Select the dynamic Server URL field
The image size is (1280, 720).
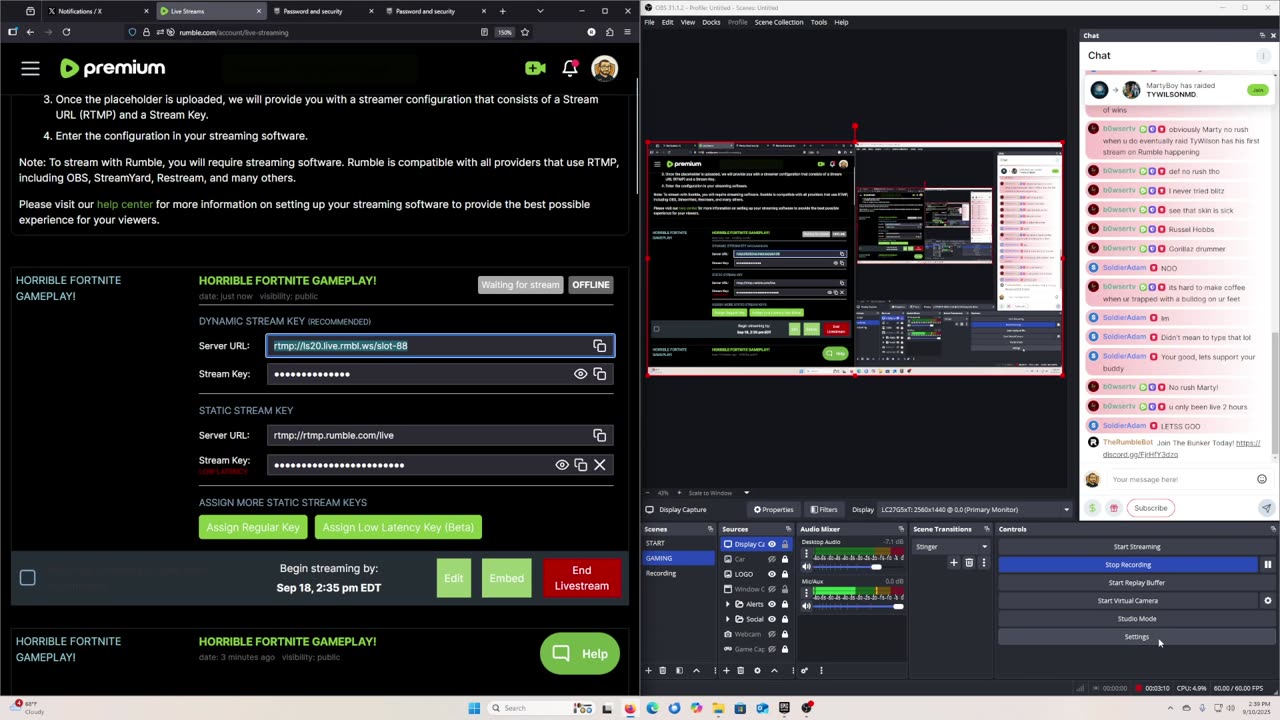(x=440, y=346)
